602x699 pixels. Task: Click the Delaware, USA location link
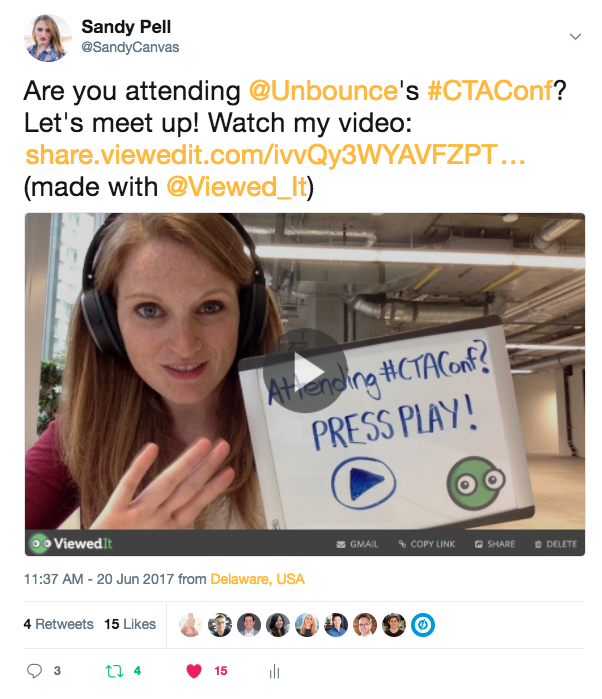[257, 579]
